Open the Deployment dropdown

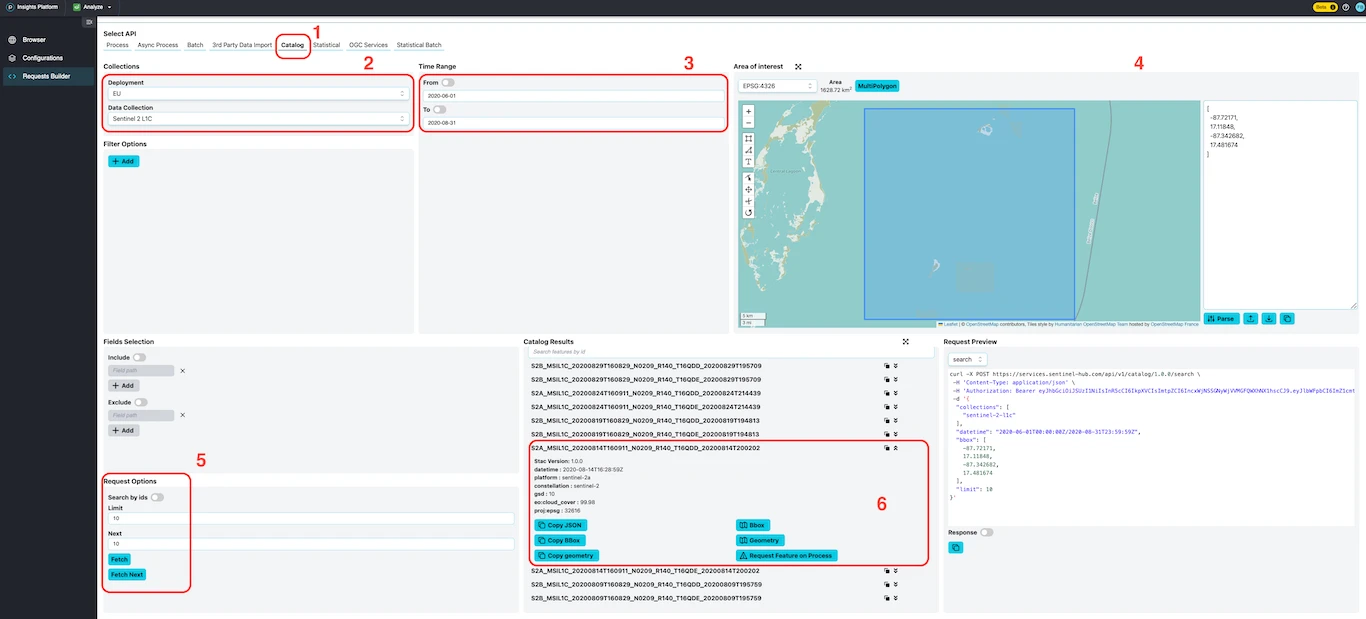click(258, 94)
